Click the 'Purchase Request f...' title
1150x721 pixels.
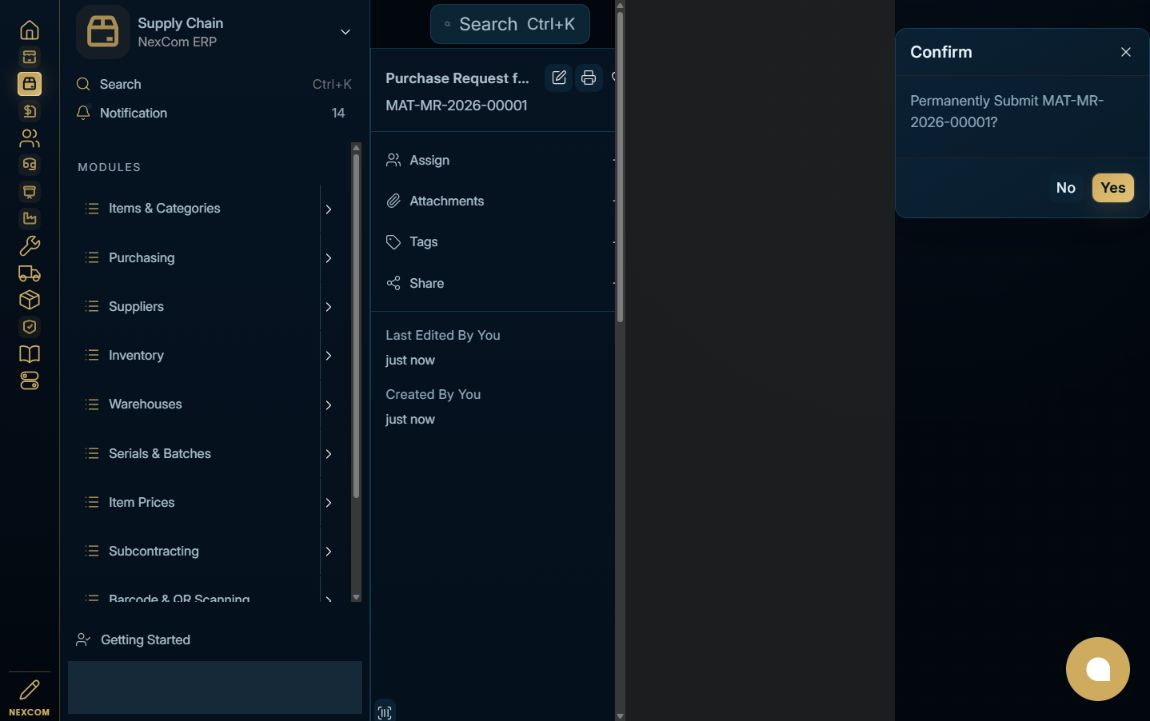pyautogui.click(x=457, y=78)
